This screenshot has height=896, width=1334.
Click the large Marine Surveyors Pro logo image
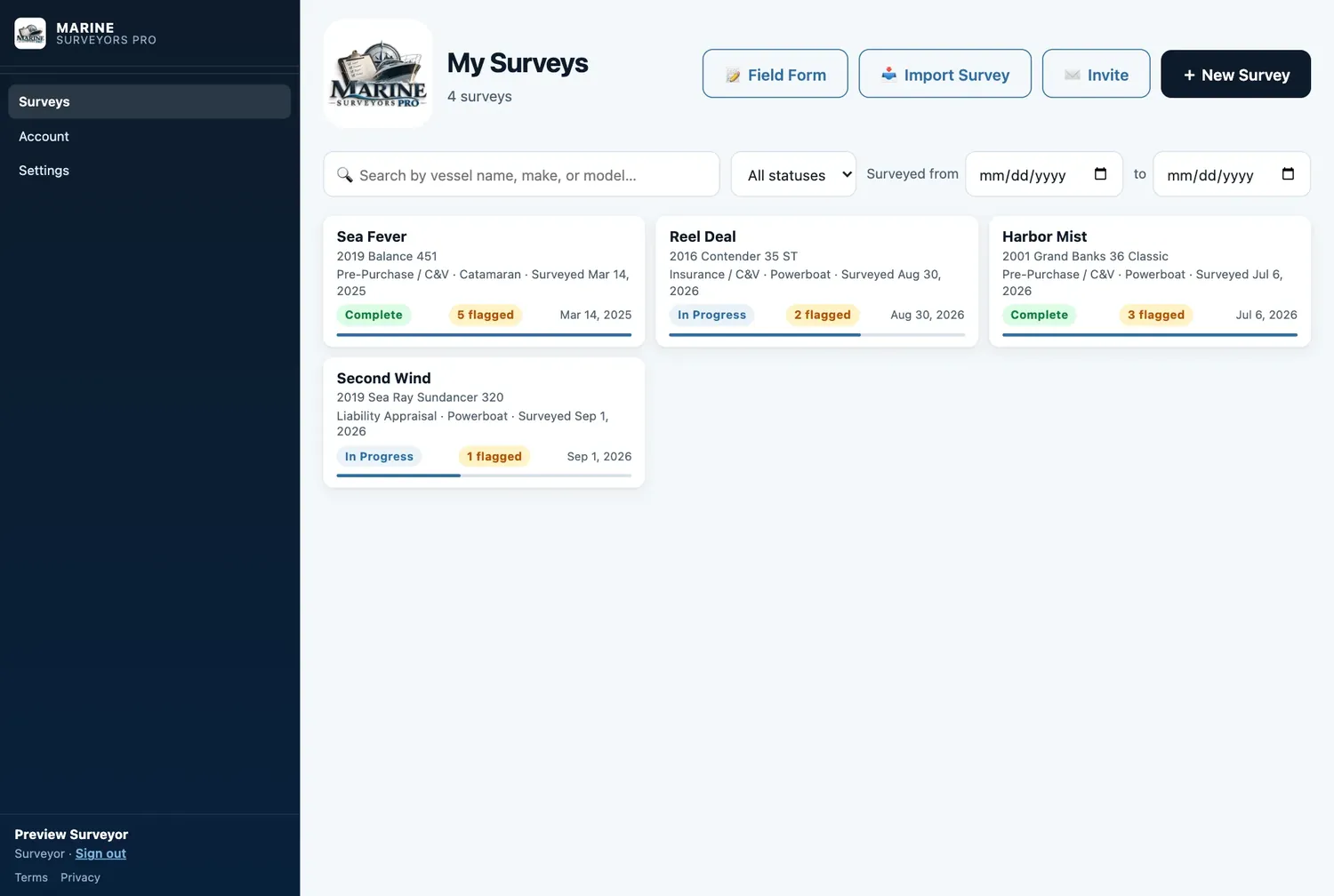(378, 74)
